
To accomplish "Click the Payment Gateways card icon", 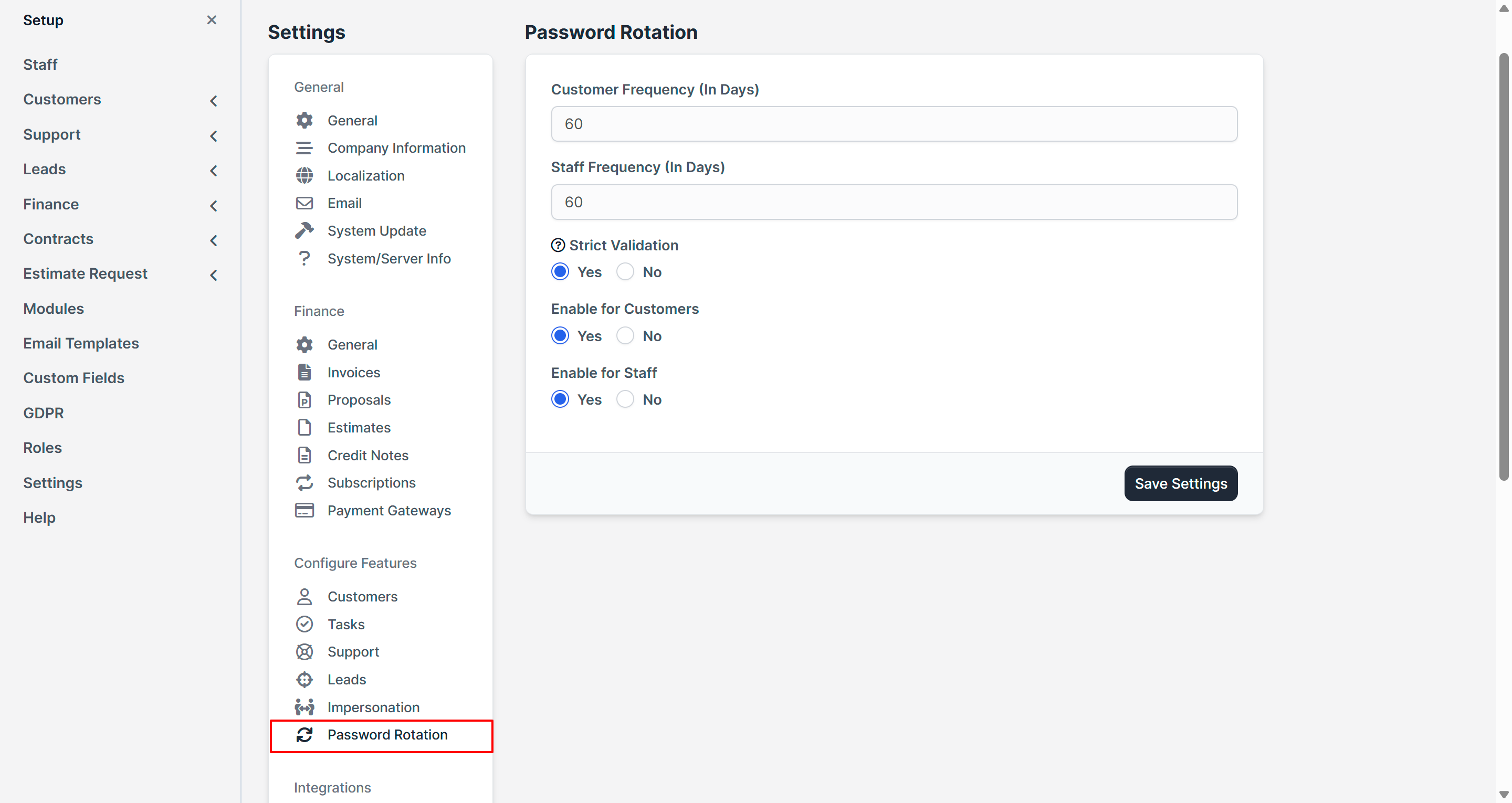I will [304, 510].
